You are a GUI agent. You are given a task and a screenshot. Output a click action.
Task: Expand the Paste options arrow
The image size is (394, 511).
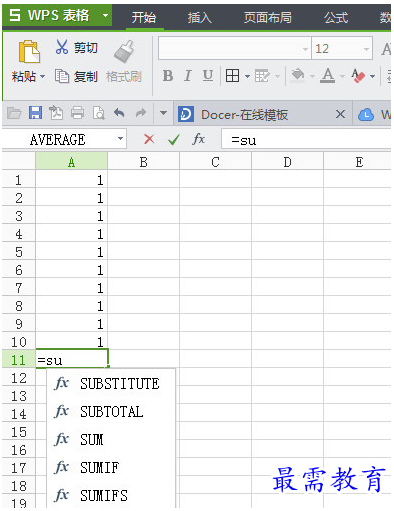42,77
